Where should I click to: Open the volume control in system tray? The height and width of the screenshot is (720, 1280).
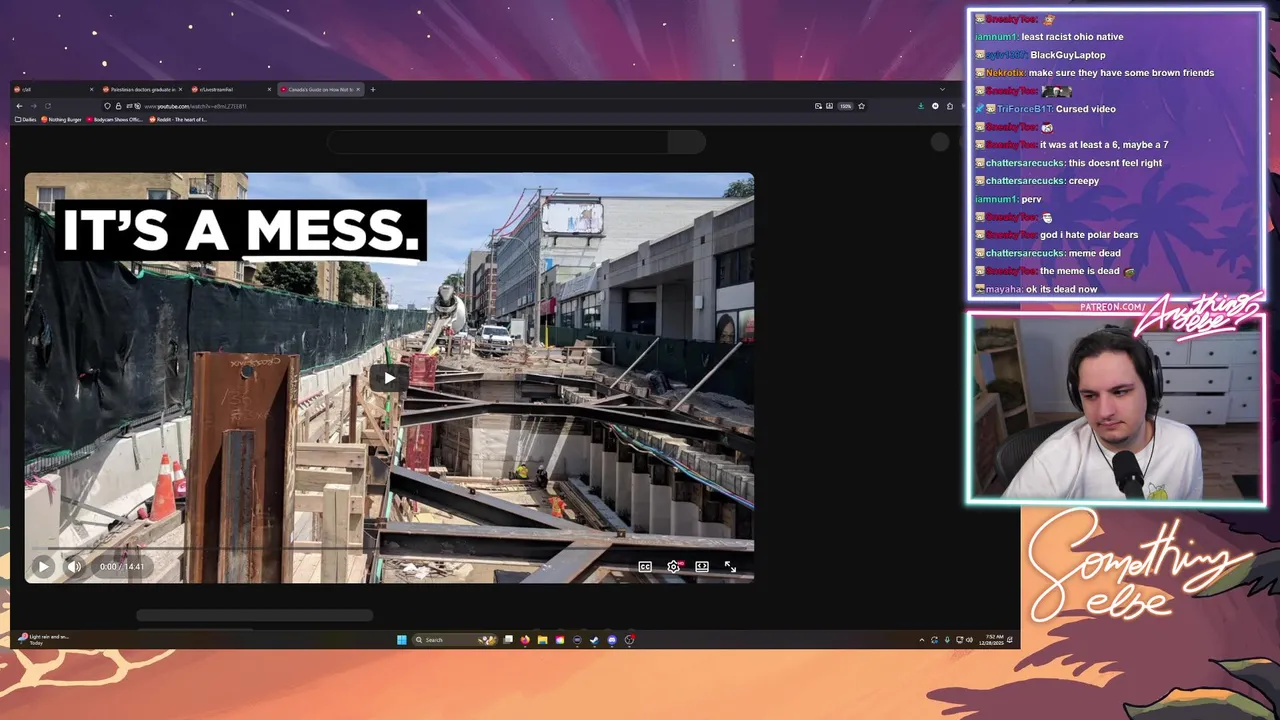pos(969,640)
